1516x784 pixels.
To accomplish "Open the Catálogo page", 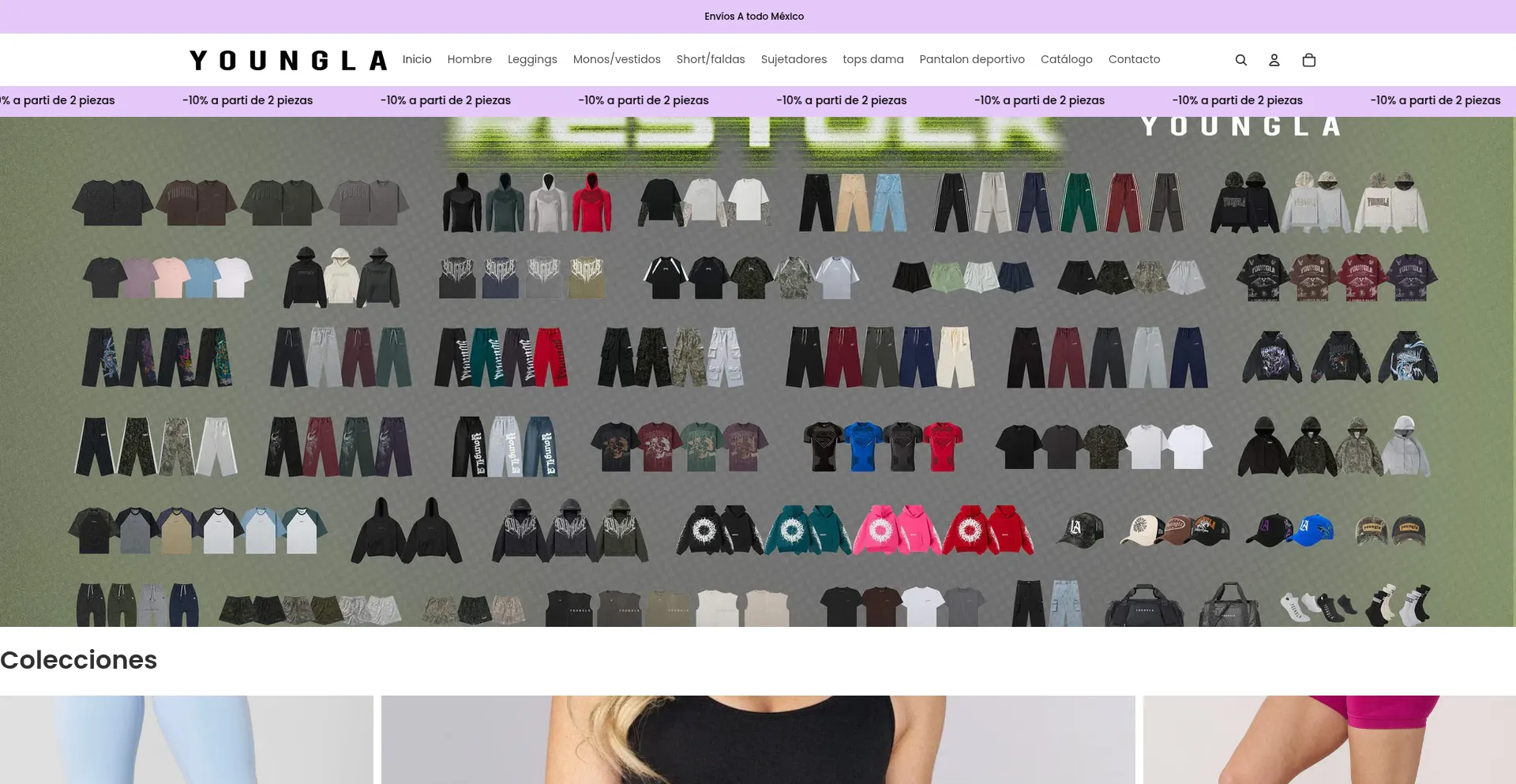I will tap(1066, 59).
